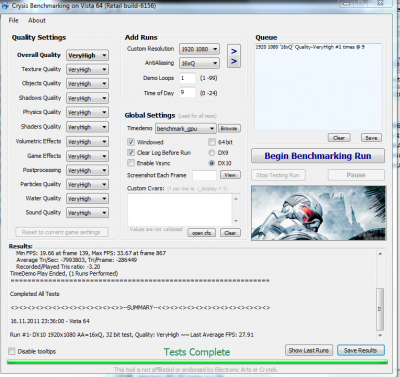Click the open cfg button
Viewport: 400px width, 377px height.
pos(201,233)
